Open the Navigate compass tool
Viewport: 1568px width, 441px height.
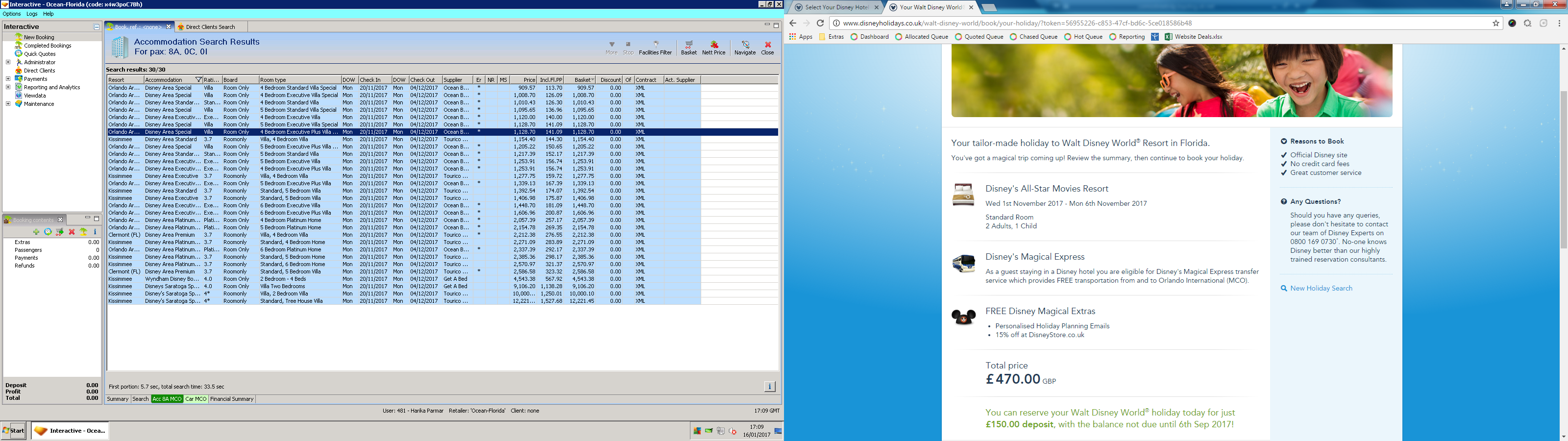tap(744, 48)
